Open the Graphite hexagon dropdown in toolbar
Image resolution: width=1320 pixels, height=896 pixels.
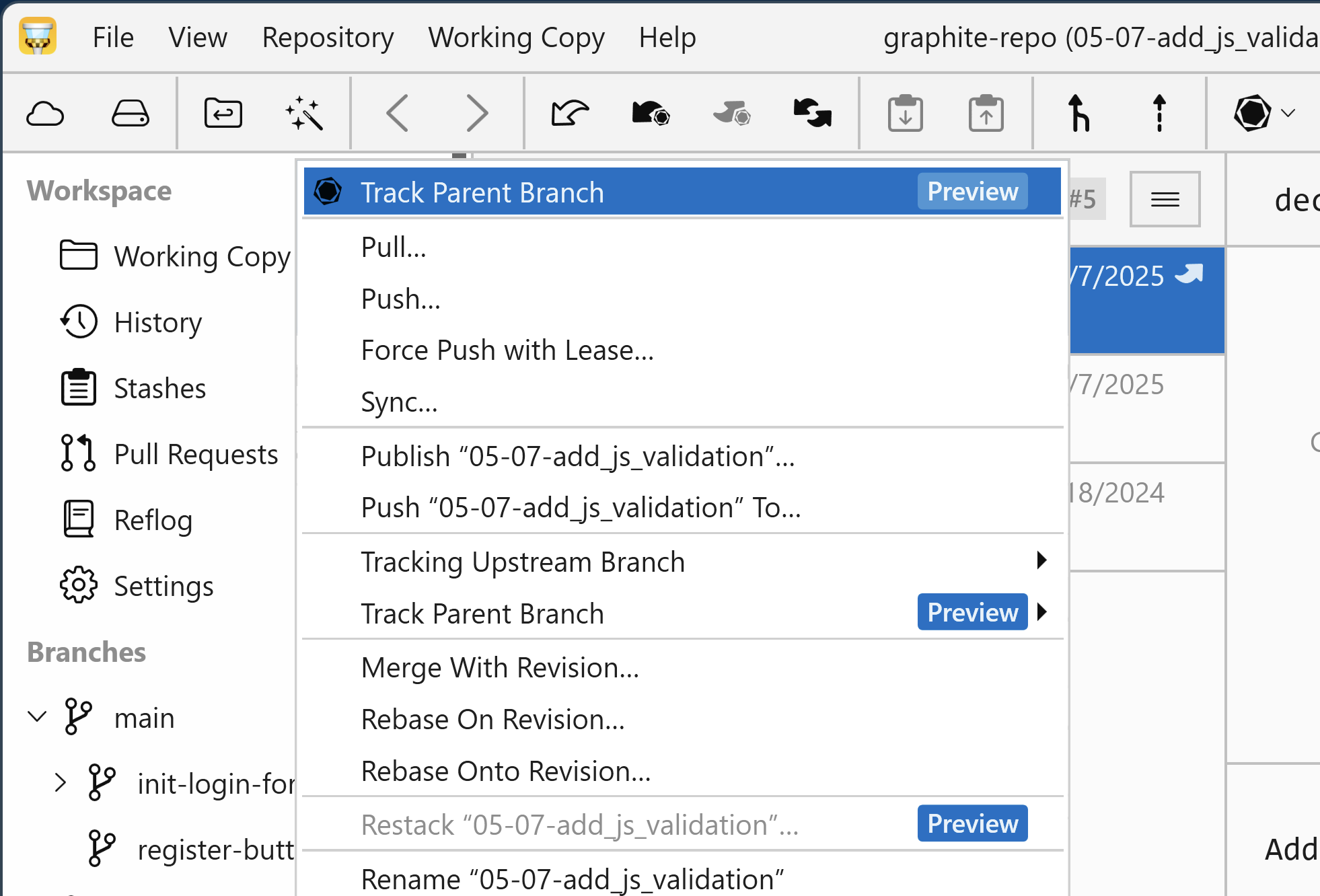pos(1263,114)
